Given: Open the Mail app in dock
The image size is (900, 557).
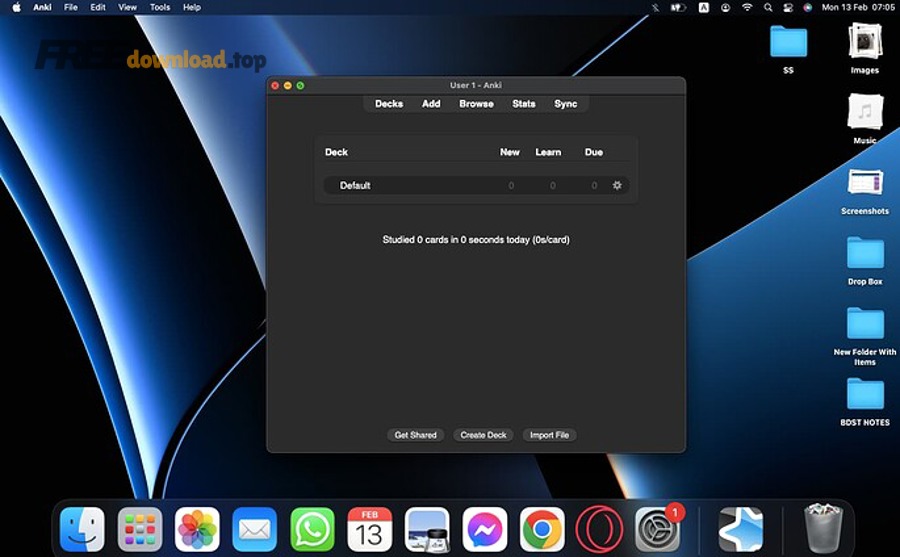Looking at the screenshot, I should pyautogui.click(x=254, y=528).
